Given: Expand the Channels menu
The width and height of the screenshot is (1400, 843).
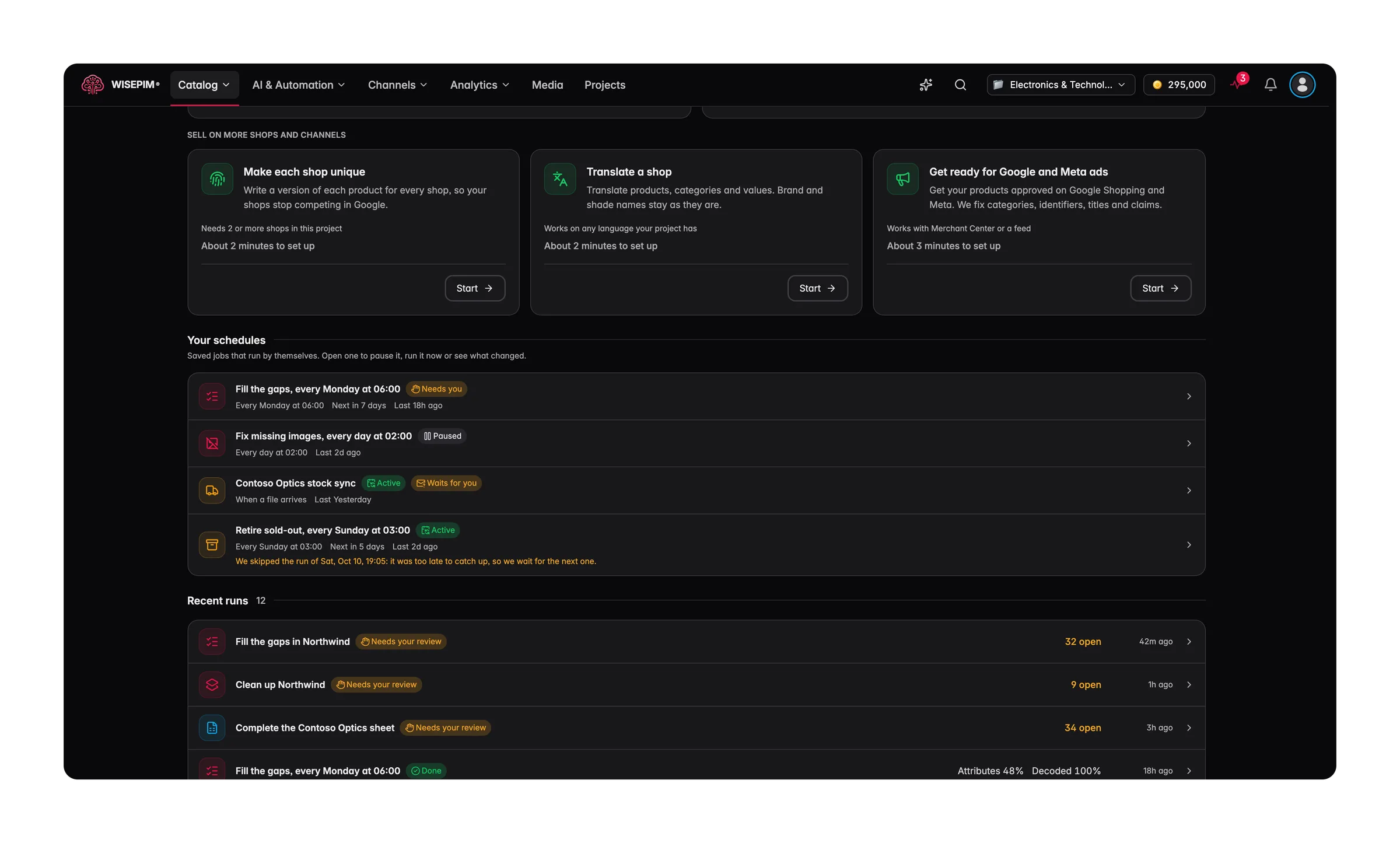Looking at the screenshot, I should tap(398, 85).
